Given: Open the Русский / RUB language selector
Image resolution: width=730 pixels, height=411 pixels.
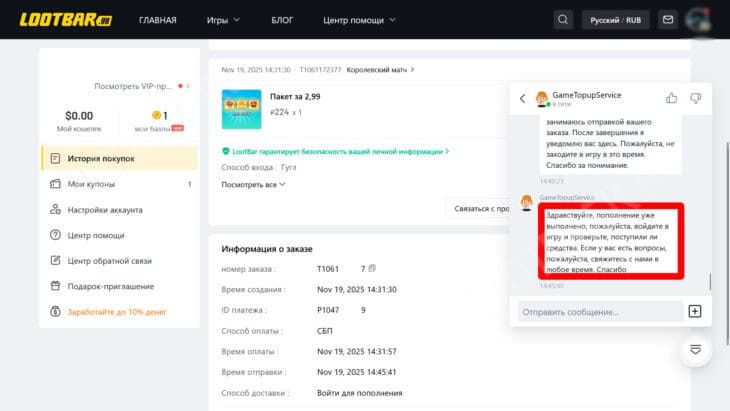Looking at the screenshot, I should click(615, 20).
